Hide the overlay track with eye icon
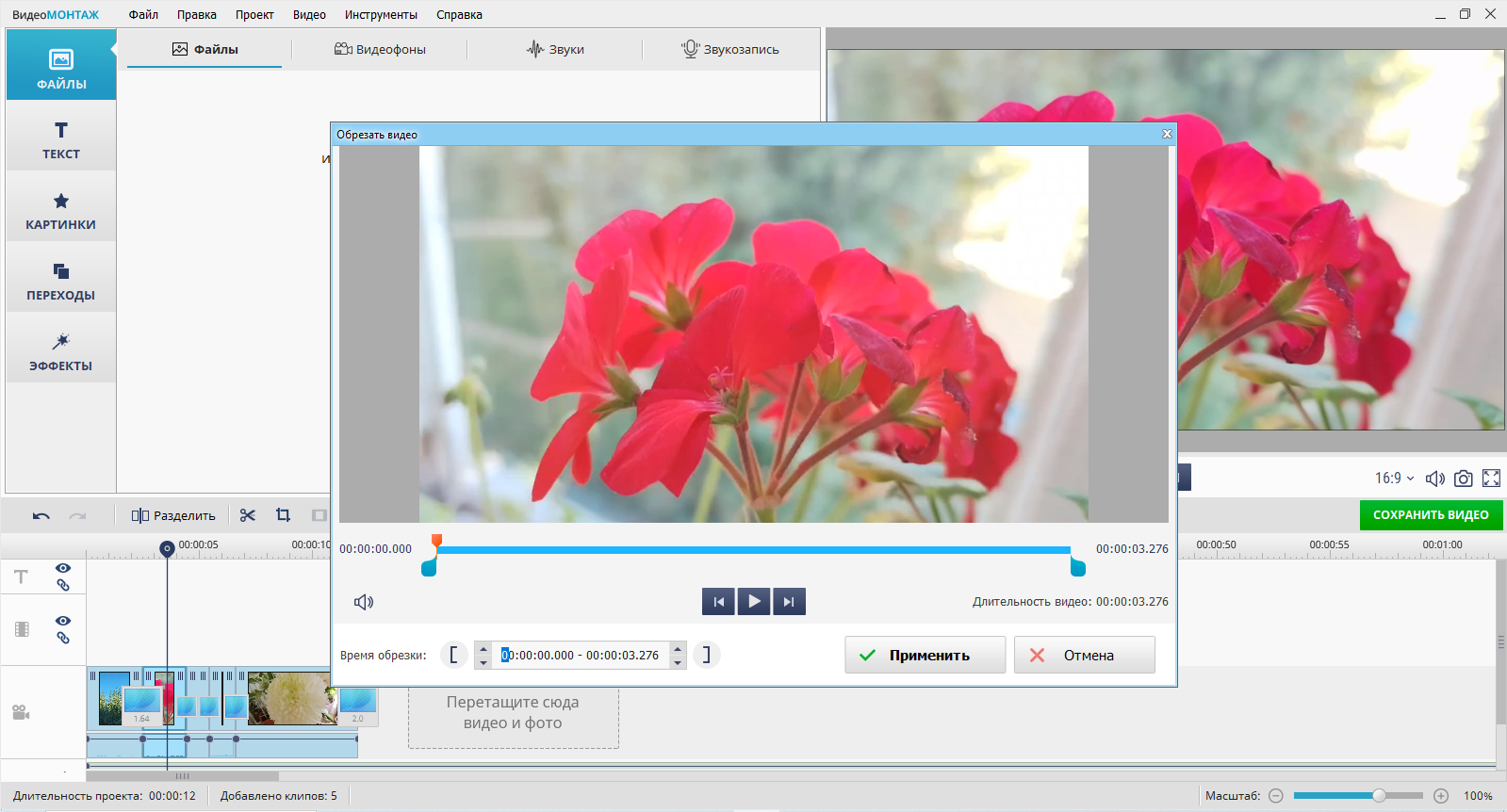This screenshot has height=812, width=1507. (63, 621)
